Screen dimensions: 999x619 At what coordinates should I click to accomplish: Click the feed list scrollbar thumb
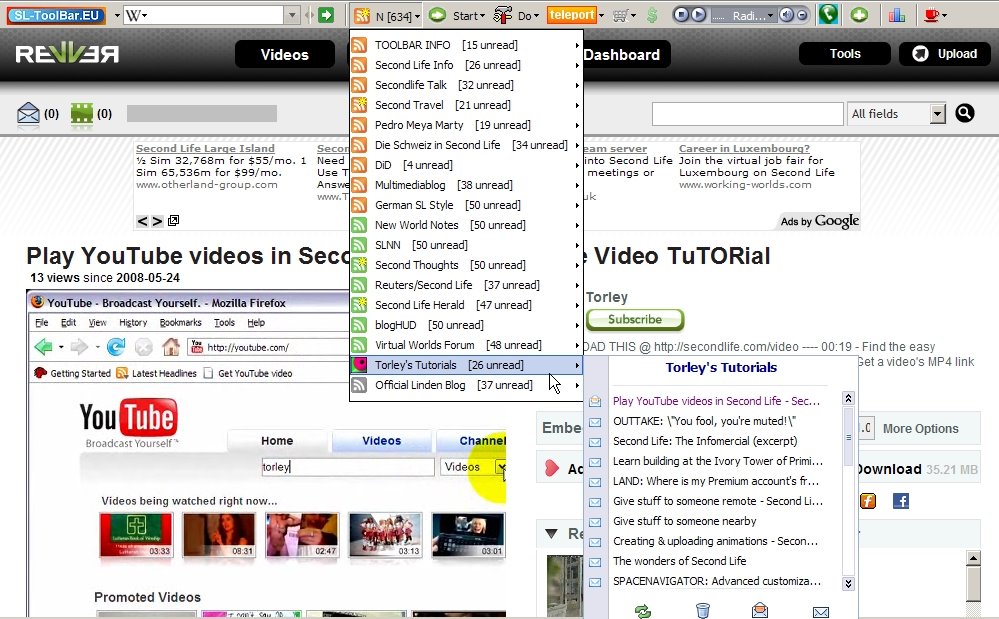click(848, 437)
